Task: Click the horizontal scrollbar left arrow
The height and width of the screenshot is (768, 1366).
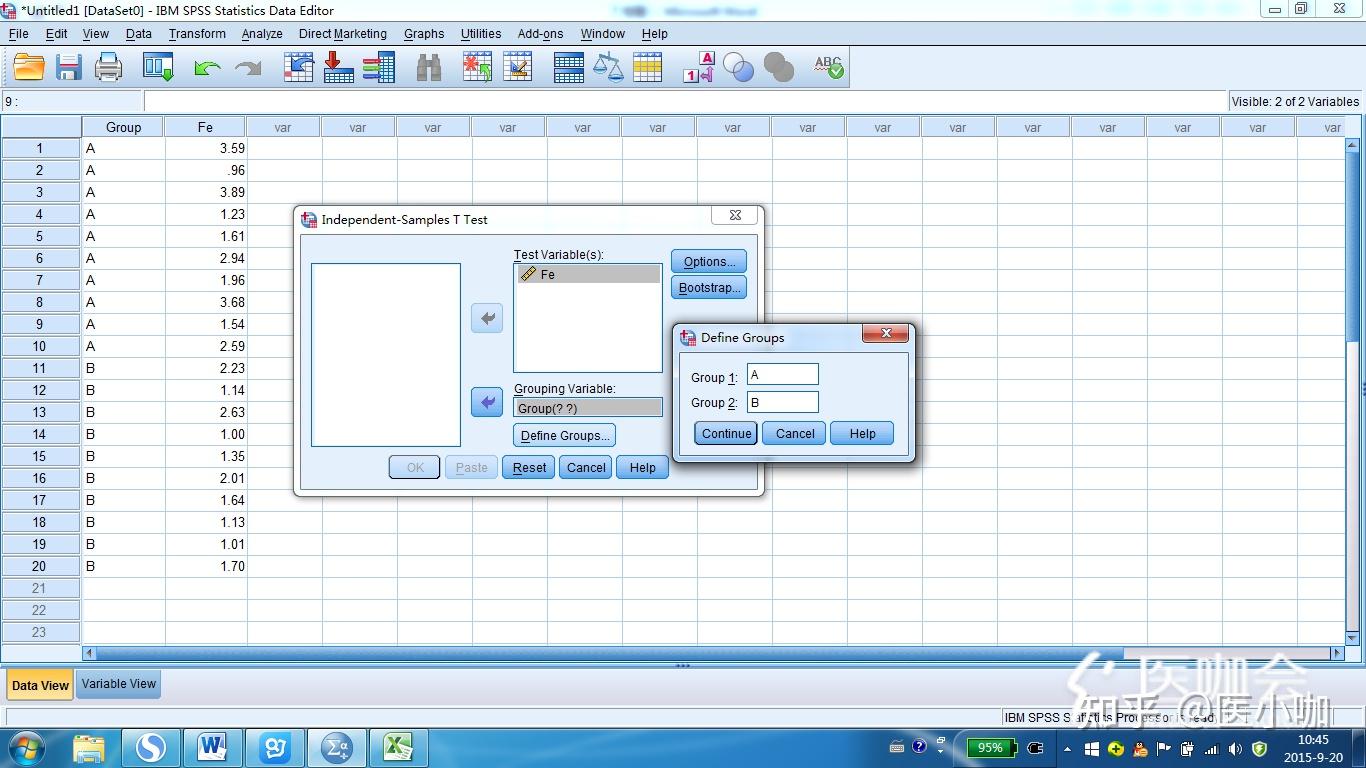Action: pyautogui.click(x=89, y=653)
